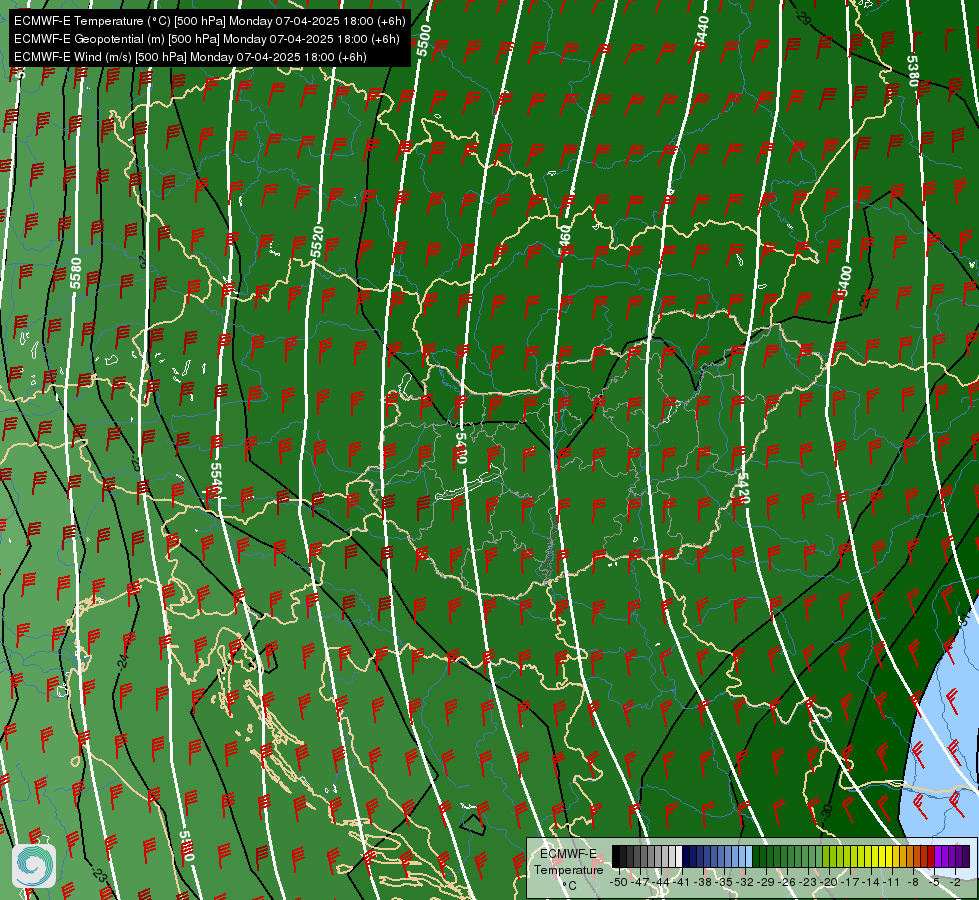Click the °C unit label in legend

tap(569, 885)
